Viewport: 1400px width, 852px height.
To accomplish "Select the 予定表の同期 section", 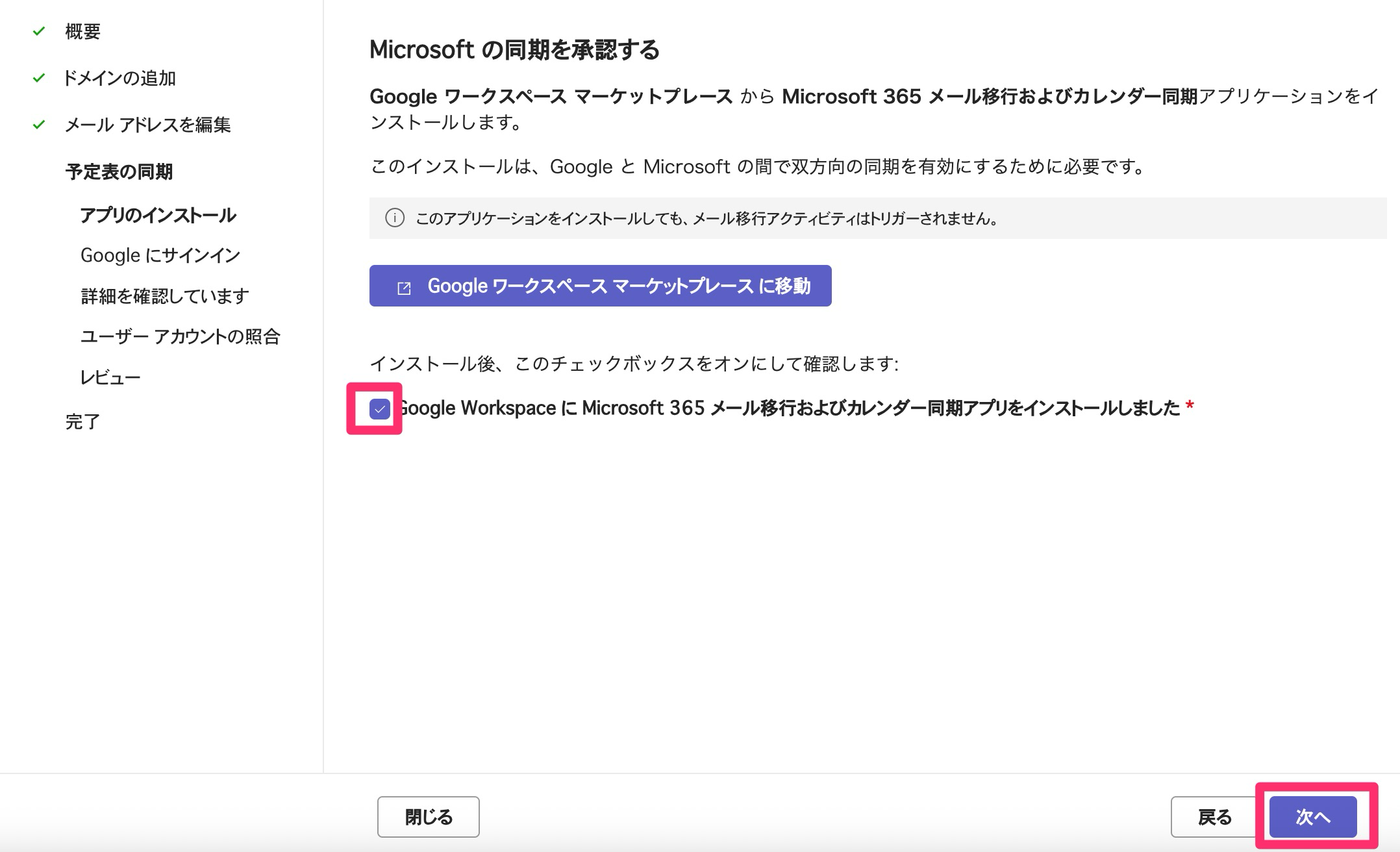I will [x=119, y=171].
